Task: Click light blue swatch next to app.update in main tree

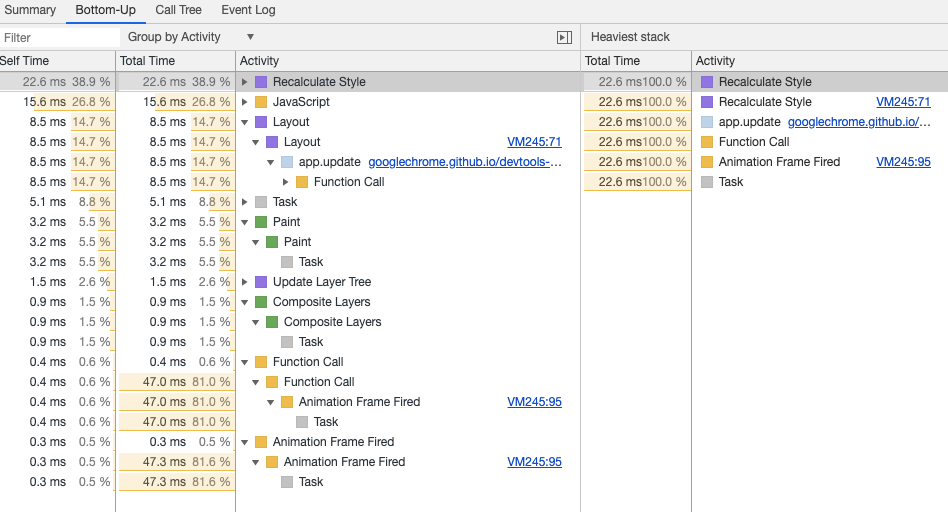Action: point(287,161)
